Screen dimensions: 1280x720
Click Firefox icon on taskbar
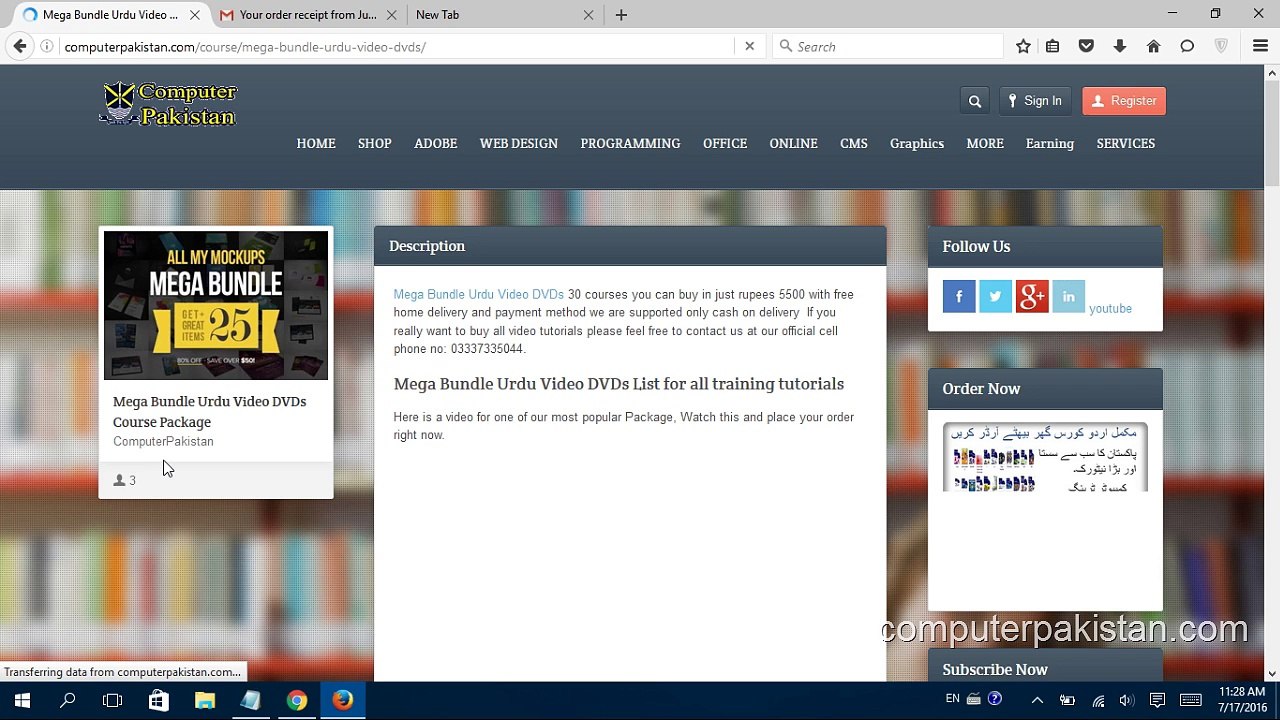point(343,700)
